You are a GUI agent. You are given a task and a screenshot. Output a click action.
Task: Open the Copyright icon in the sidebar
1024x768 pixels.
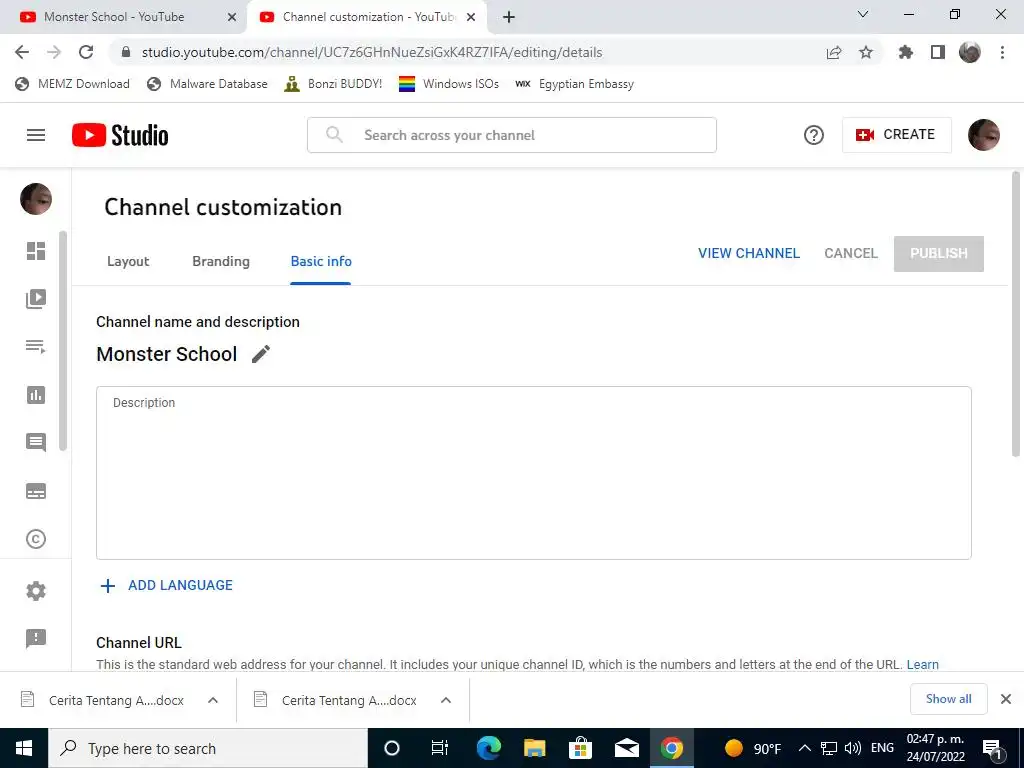36,539
